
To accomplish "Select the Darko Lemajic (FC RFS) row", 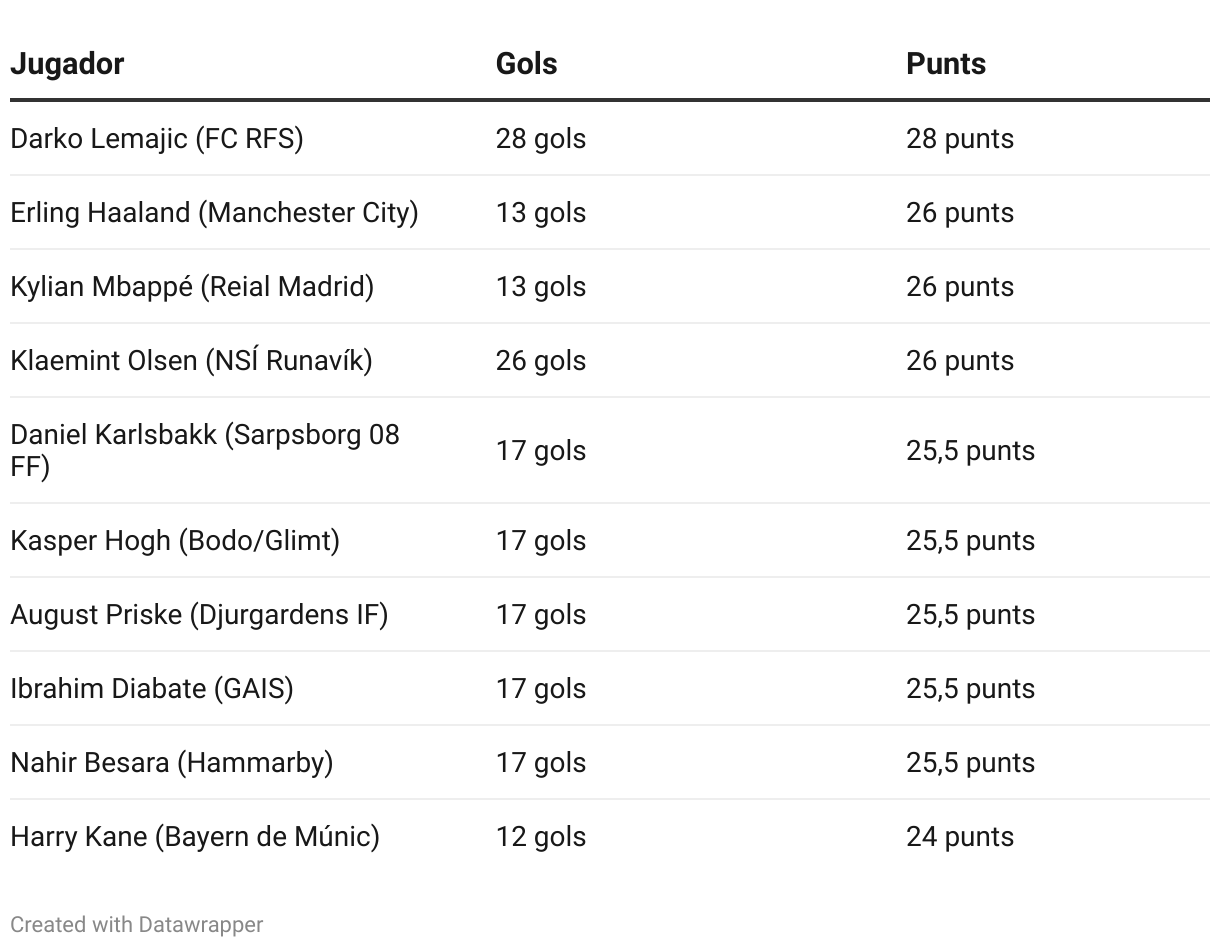I will point(157,139).
